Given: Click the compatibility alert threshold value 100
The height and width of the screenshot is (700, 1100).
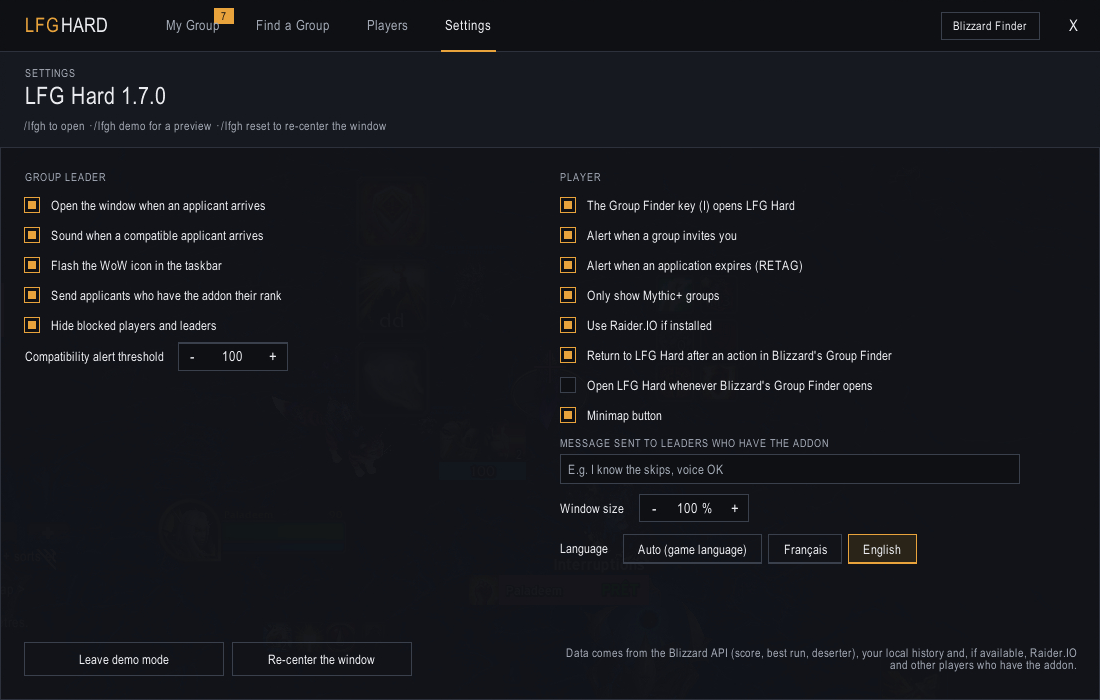Looking at the screenshot, I should point(232,357).
